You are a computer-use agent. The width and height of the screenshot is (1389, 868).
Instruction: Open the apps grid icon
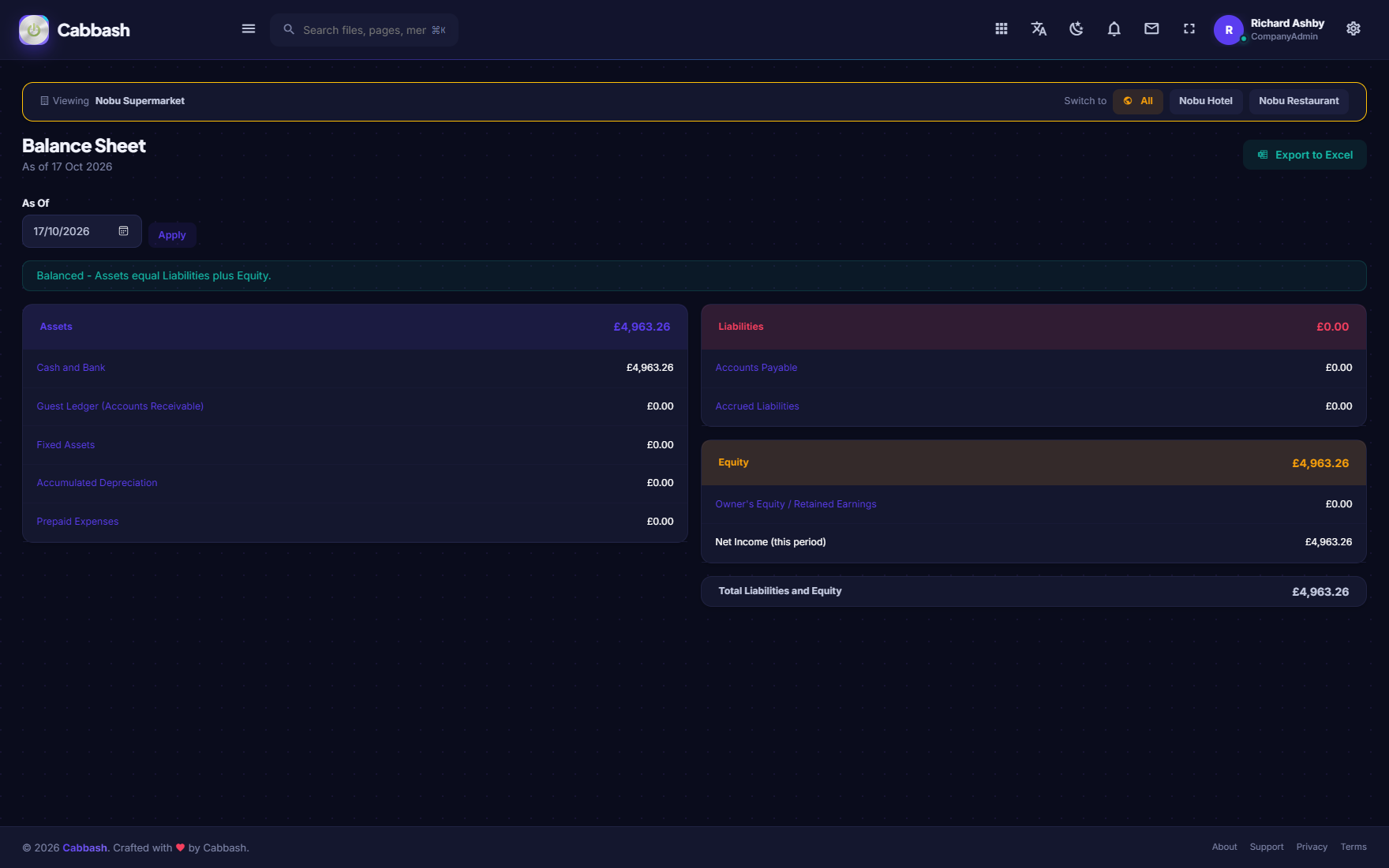point(1002,29)
